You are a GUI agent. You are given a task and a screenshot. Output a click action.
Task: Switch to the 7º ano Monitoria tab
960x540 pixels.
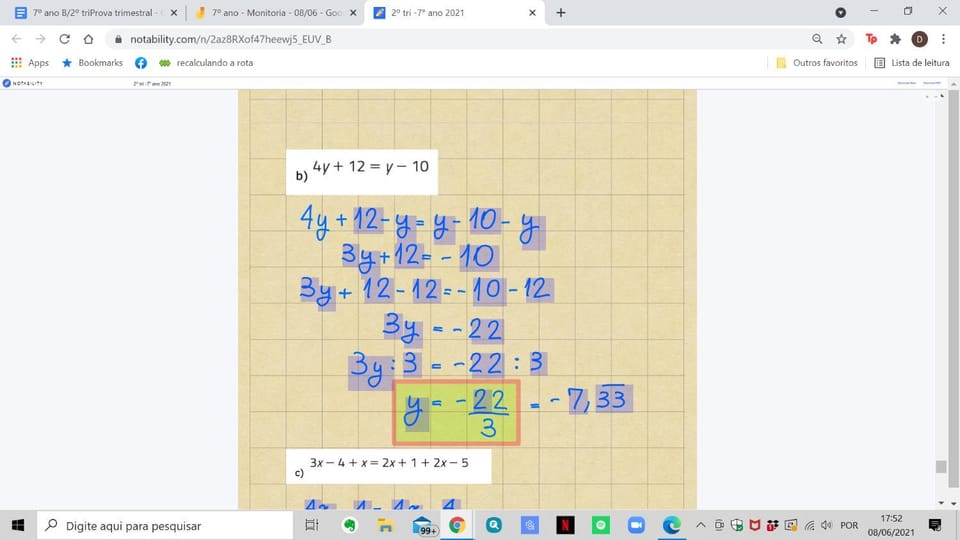[x=276, y=12]
